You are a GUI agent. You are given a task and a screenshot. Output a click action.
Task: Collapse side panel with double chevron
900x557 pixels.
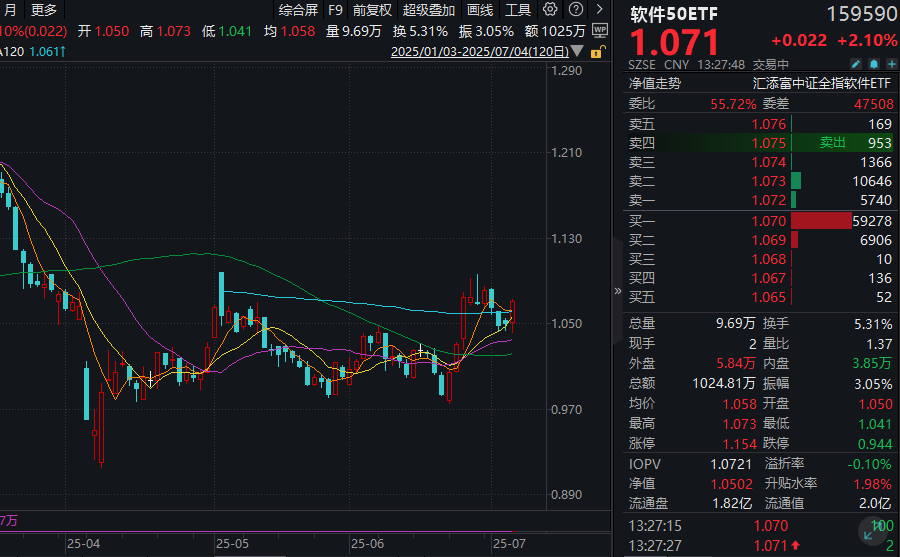(617, 291)
